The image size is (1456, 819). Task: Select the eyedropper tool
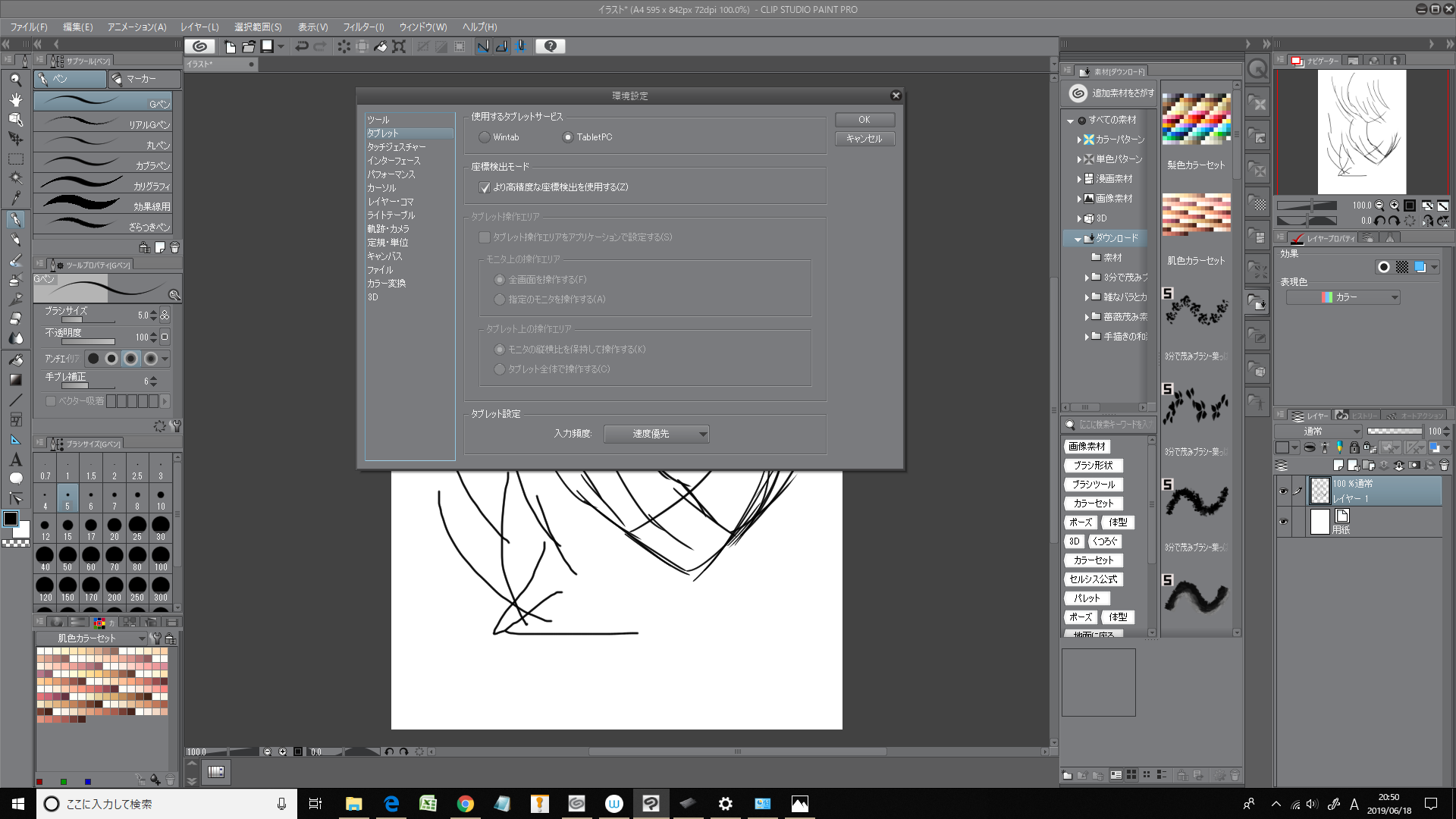(x=15, y=199)
